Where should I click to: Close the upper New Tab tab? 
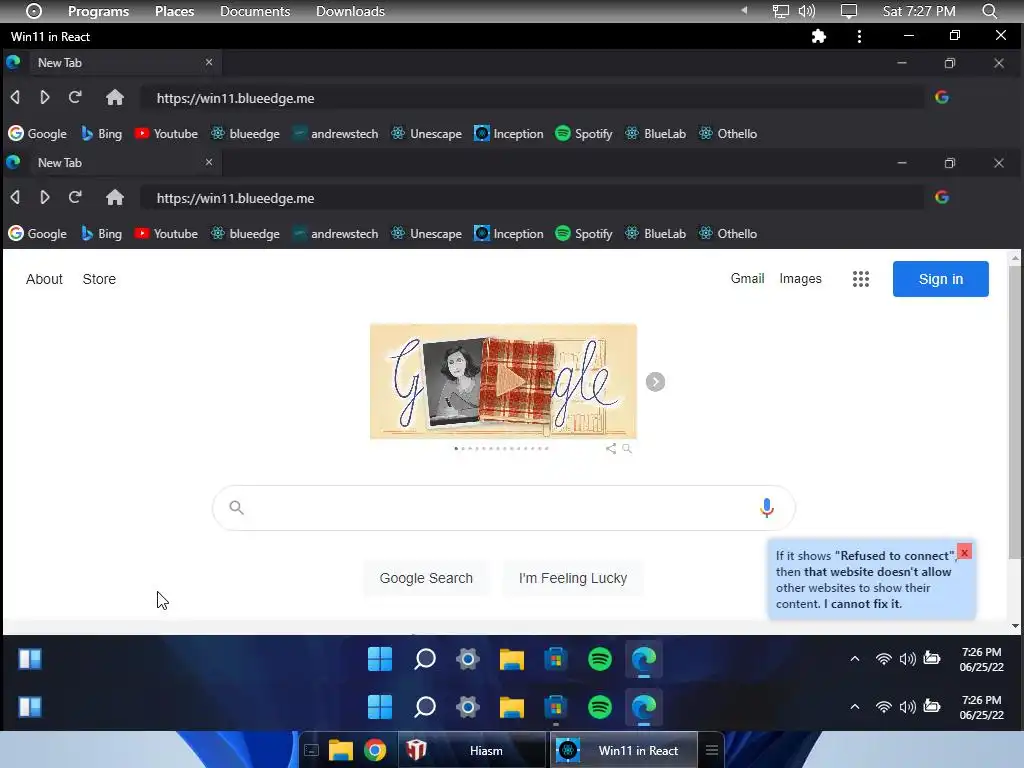(x=209, y=62)
